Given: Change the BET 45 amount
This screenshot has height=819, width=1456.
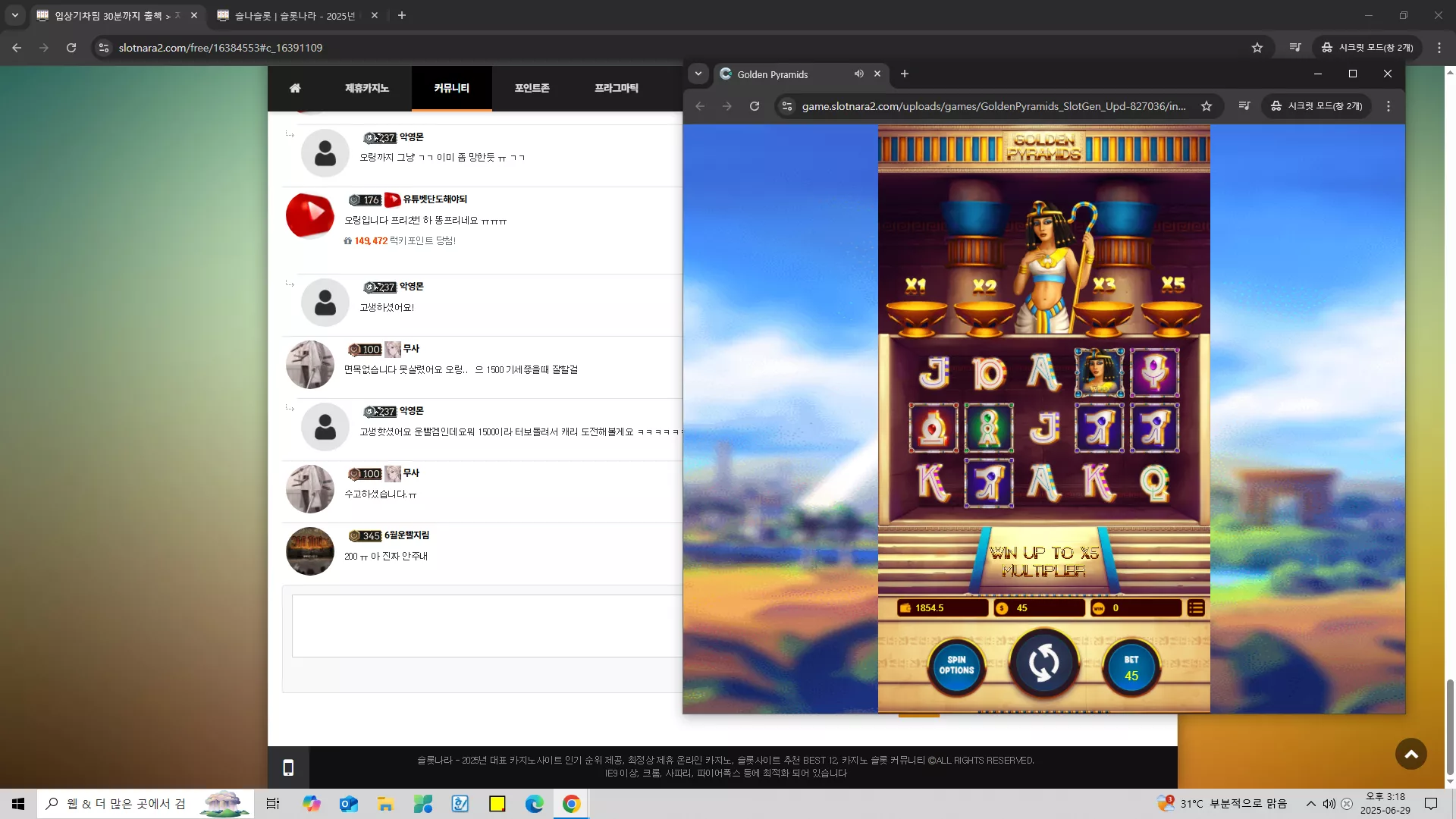Looking at the screenshot, I should click(x=1131, y=668).
